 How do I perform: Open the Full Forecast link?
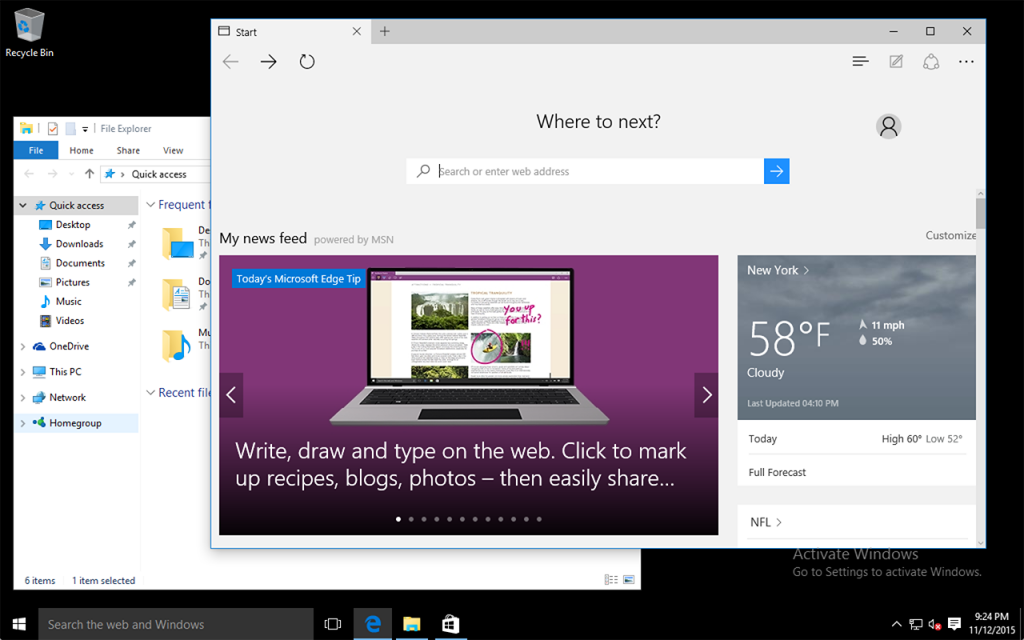pos(777,472)
